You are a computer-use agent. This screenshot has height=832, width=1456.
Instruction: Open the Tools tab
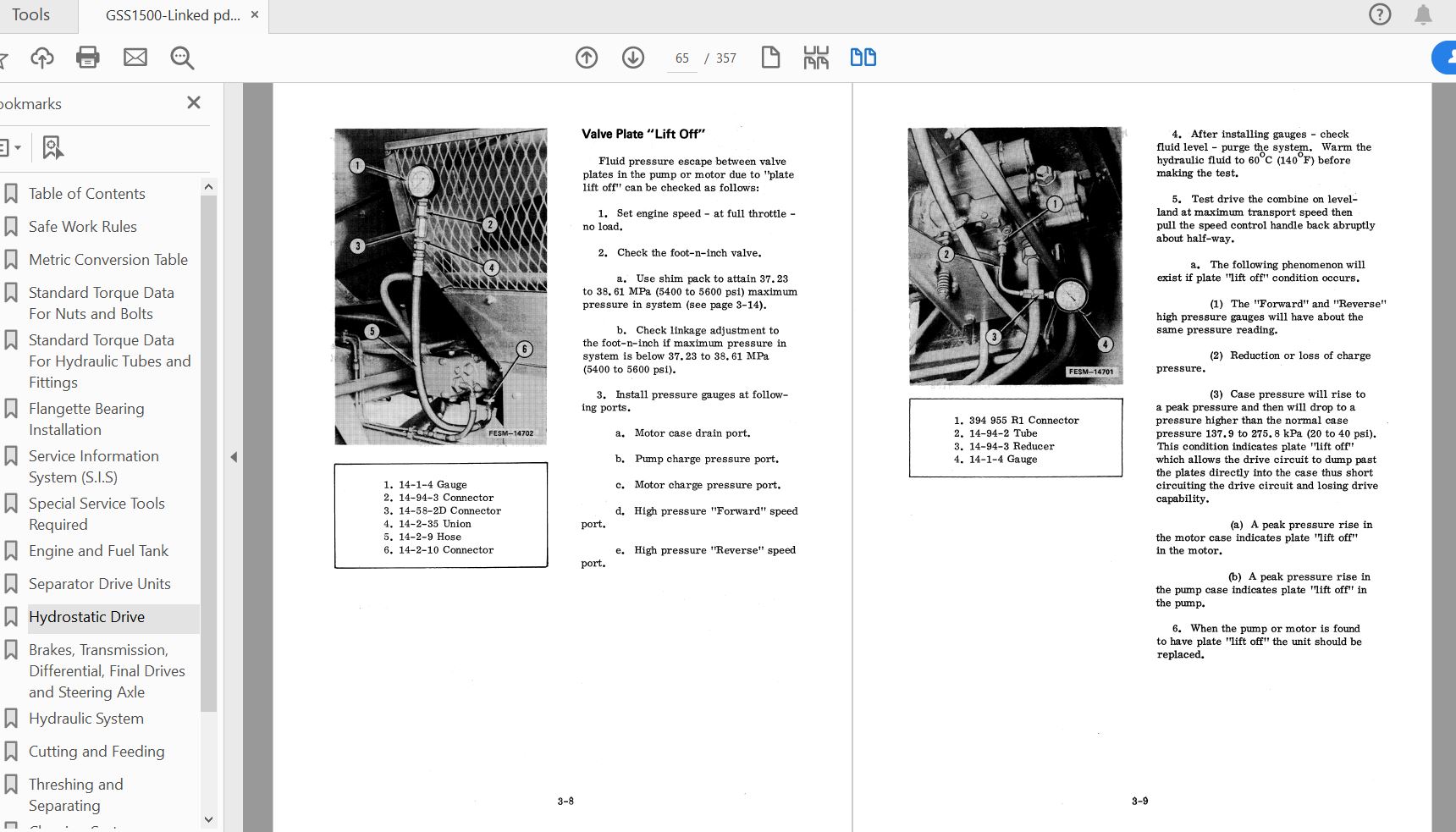pyautogui.click(x=31, y=15)
